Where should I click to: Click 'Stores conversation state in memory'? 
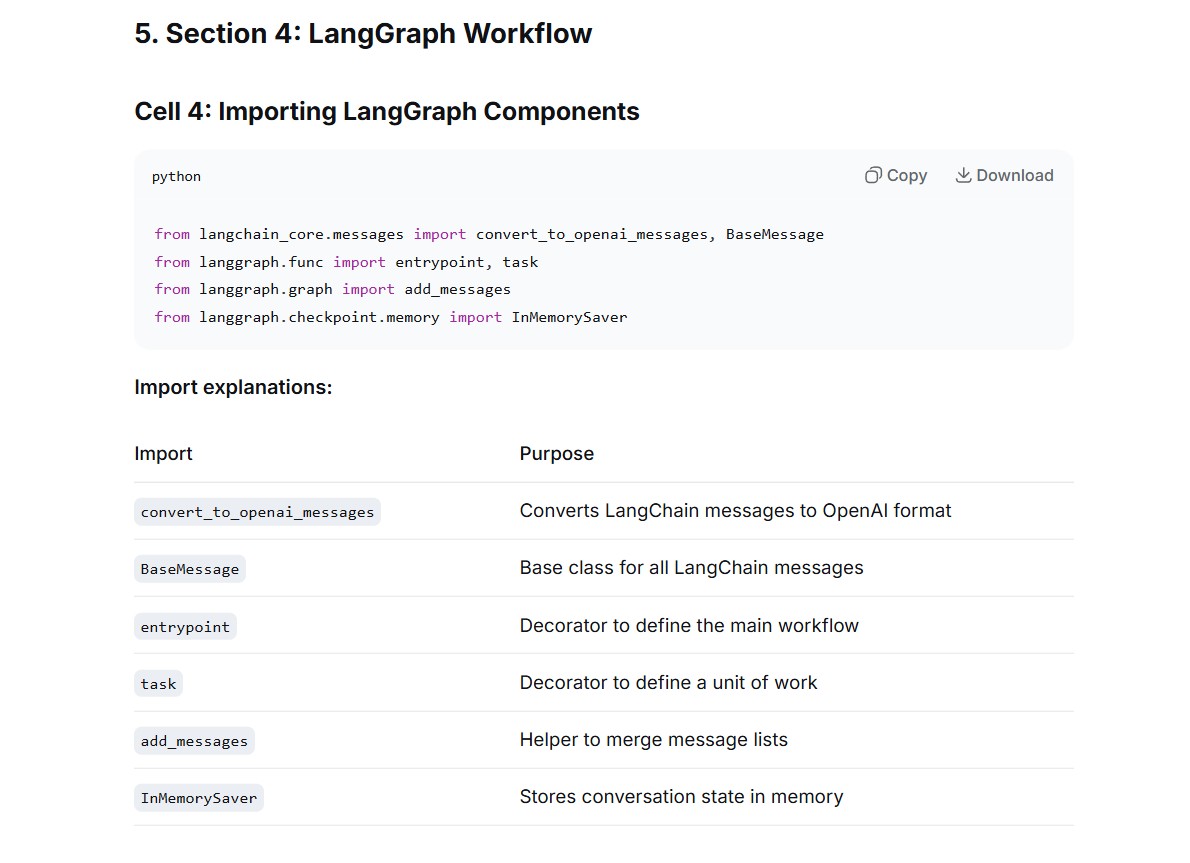[681, 797]
